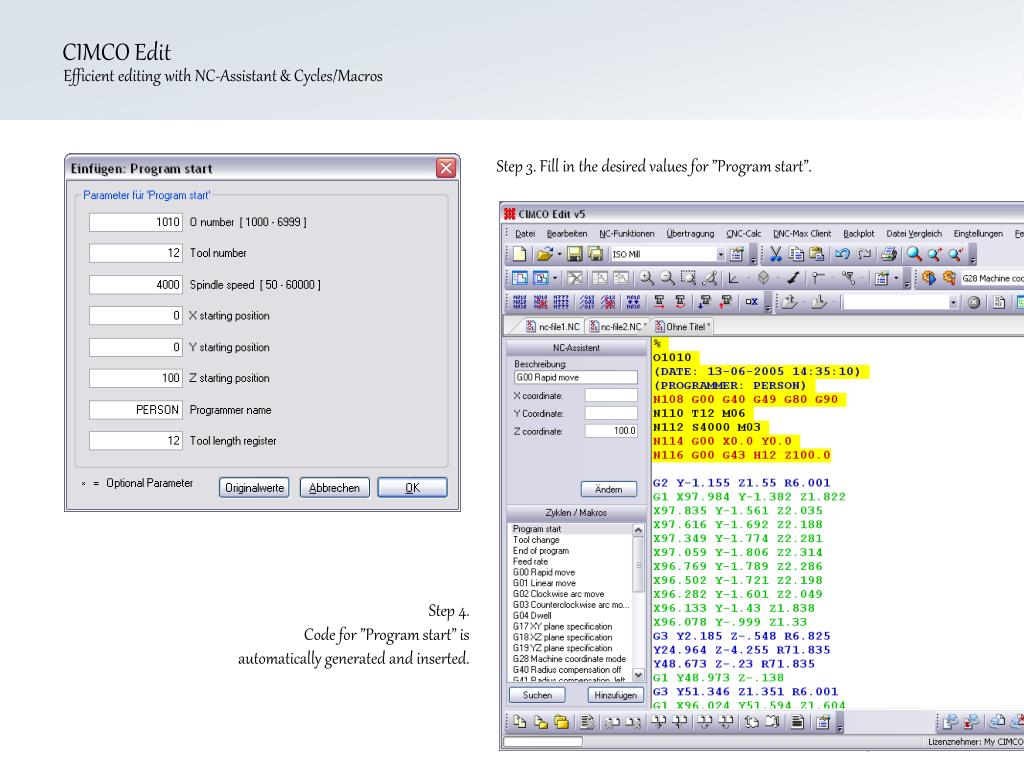
Task: Click the O number input field
Action: pyautogui.click(x=135, y=222)
